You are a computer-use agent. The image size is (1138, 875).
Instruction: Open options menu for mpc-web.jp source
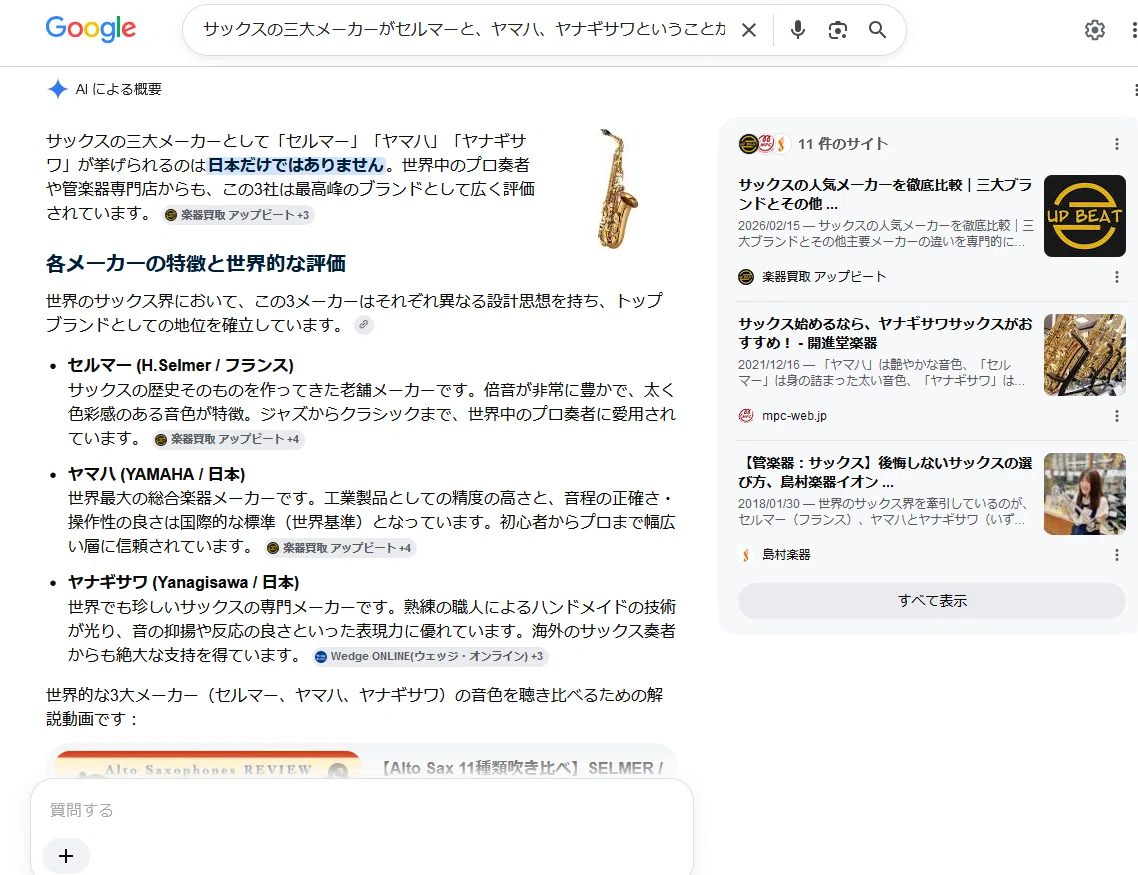(x=1116, y=416)
